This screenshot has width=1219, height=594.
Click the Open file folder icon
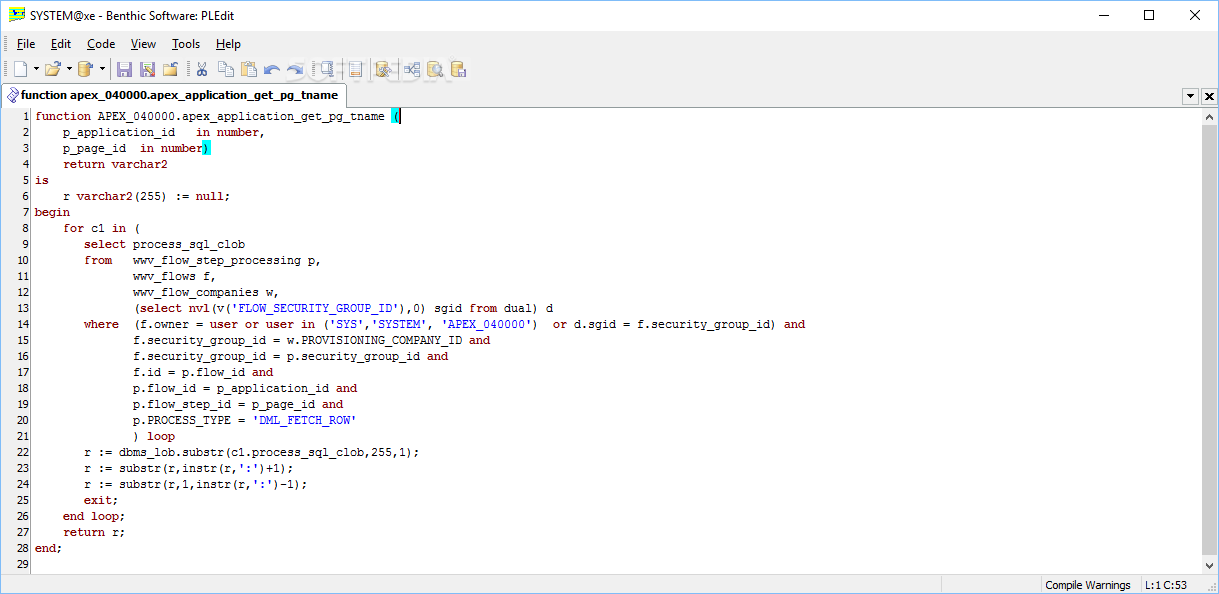[53, 69]
